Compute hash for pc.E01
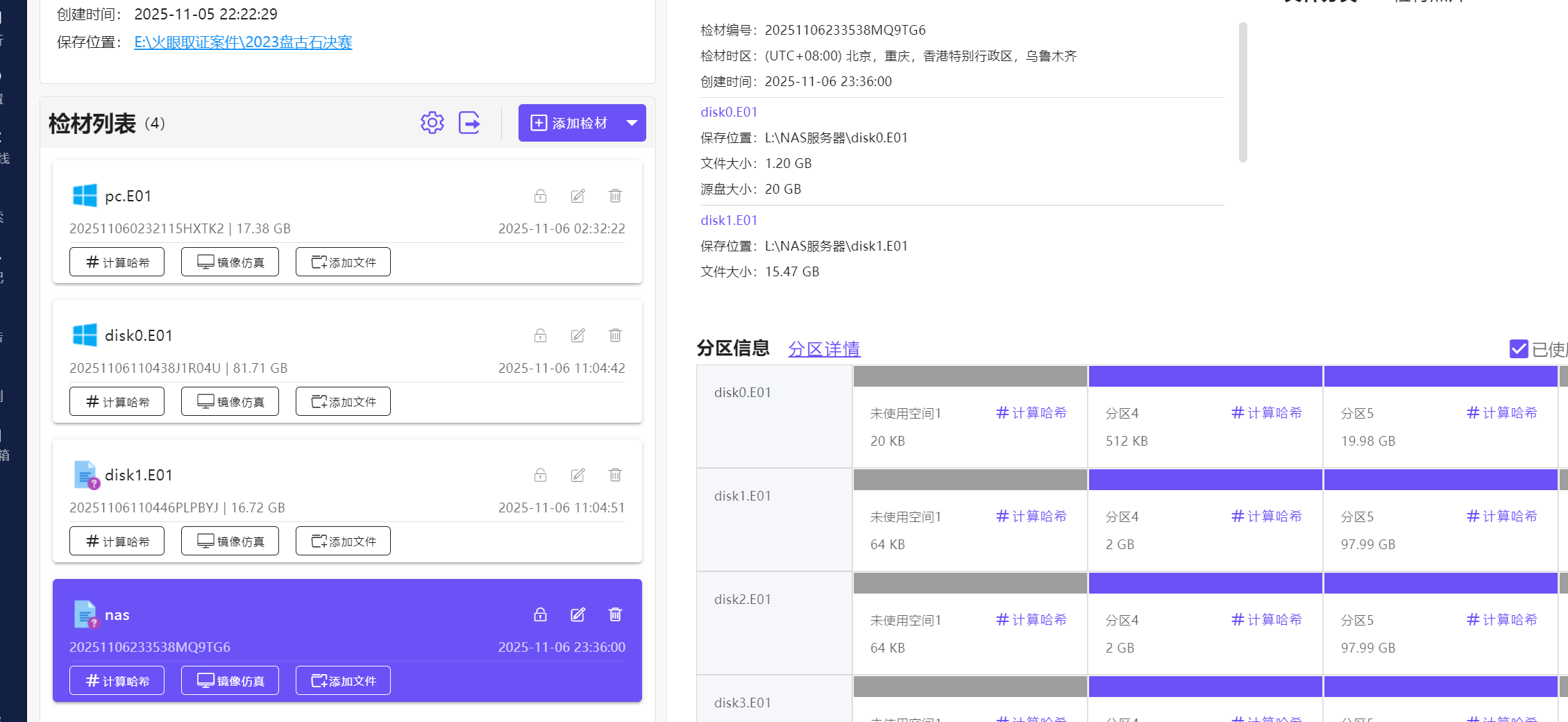The height and width of the screenshot is (722, 1568). 117,262
